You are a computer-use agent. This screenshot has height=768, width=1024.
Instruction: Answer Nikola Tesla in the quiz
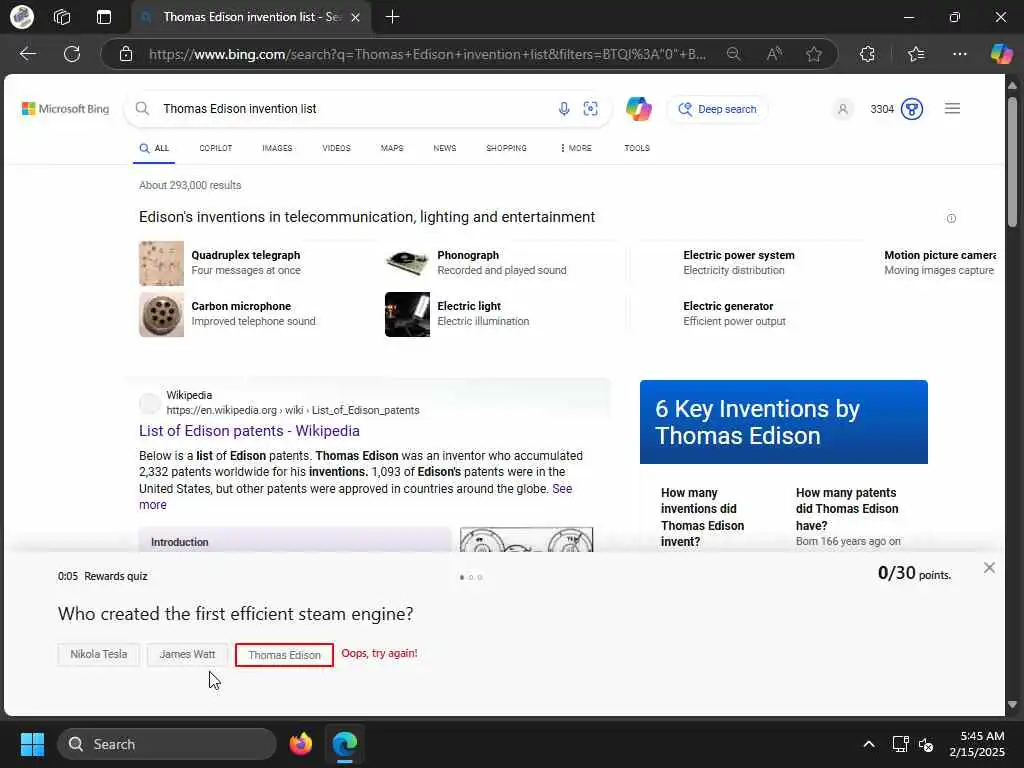pos(99,654)
